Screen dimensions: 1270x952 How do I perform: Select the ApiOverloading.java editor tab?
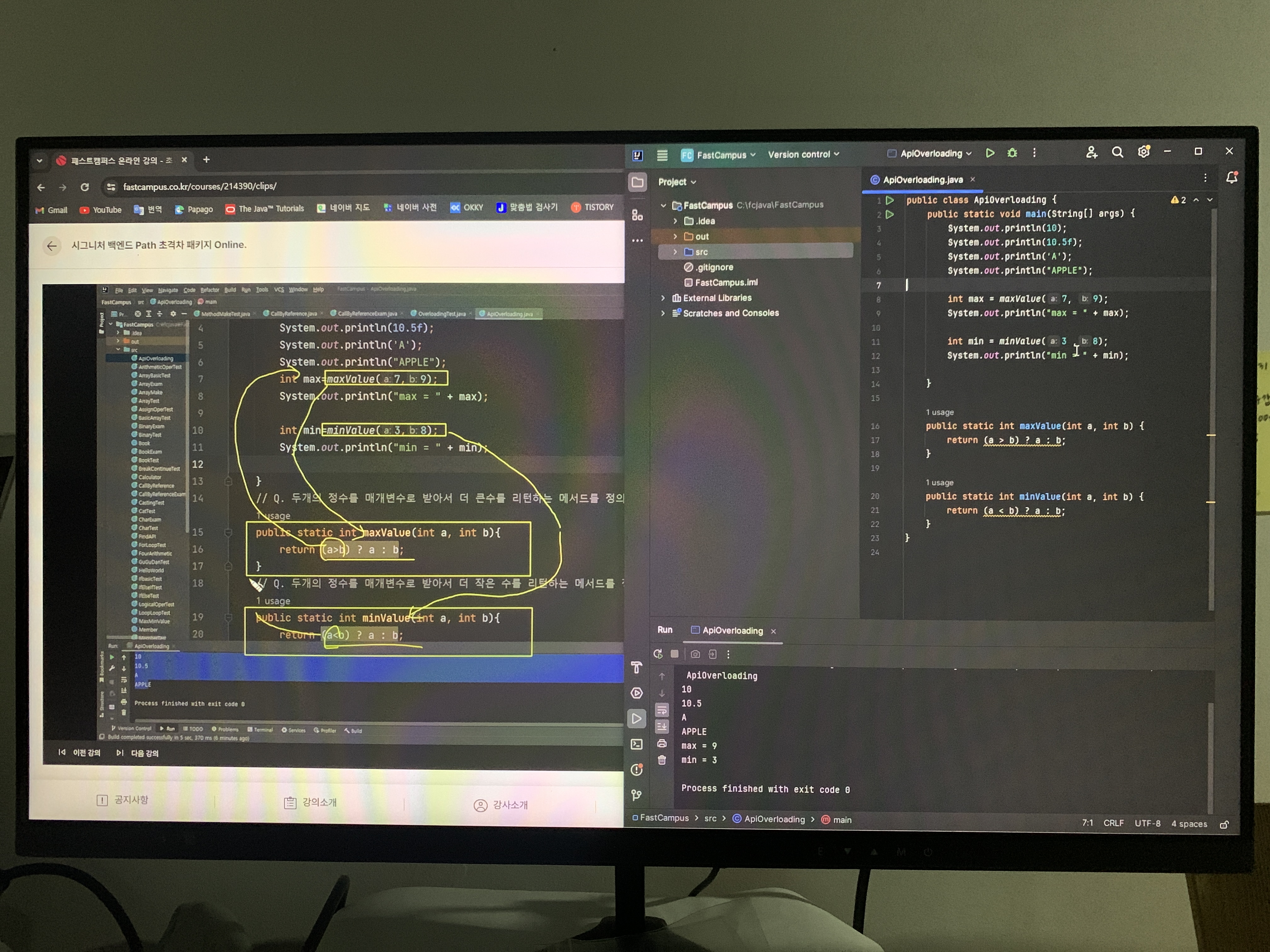pyautogui.click(x=922, y=180)
